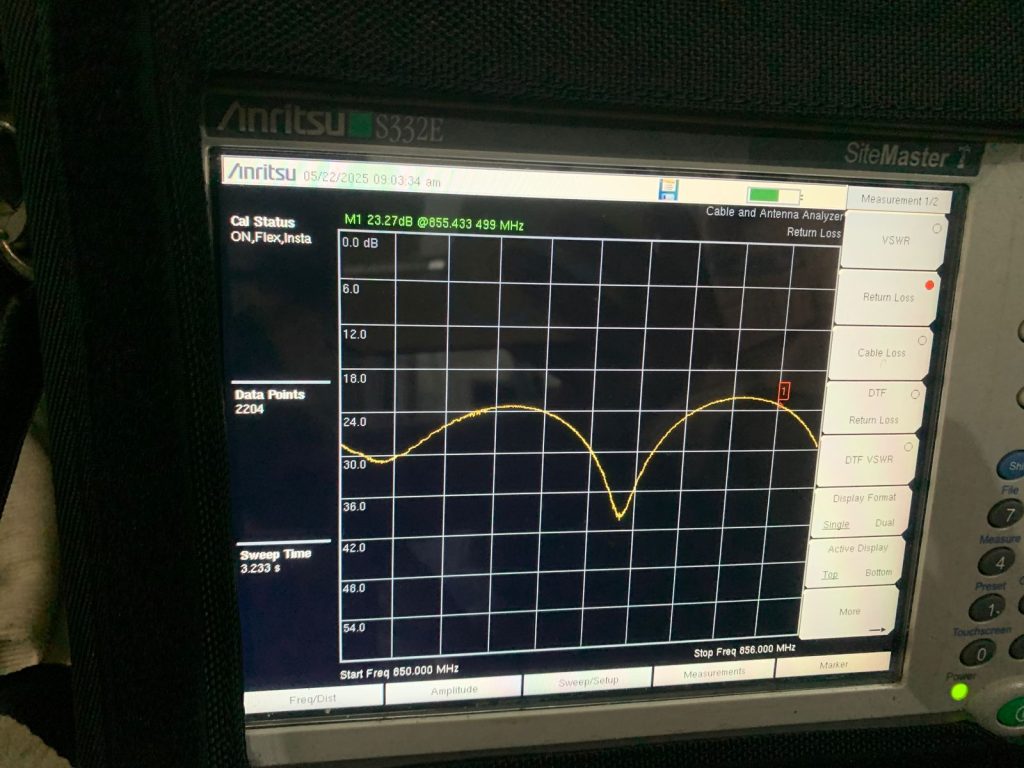
Task: Select the Return Loss measurement
Action: (x=888, y=297)
